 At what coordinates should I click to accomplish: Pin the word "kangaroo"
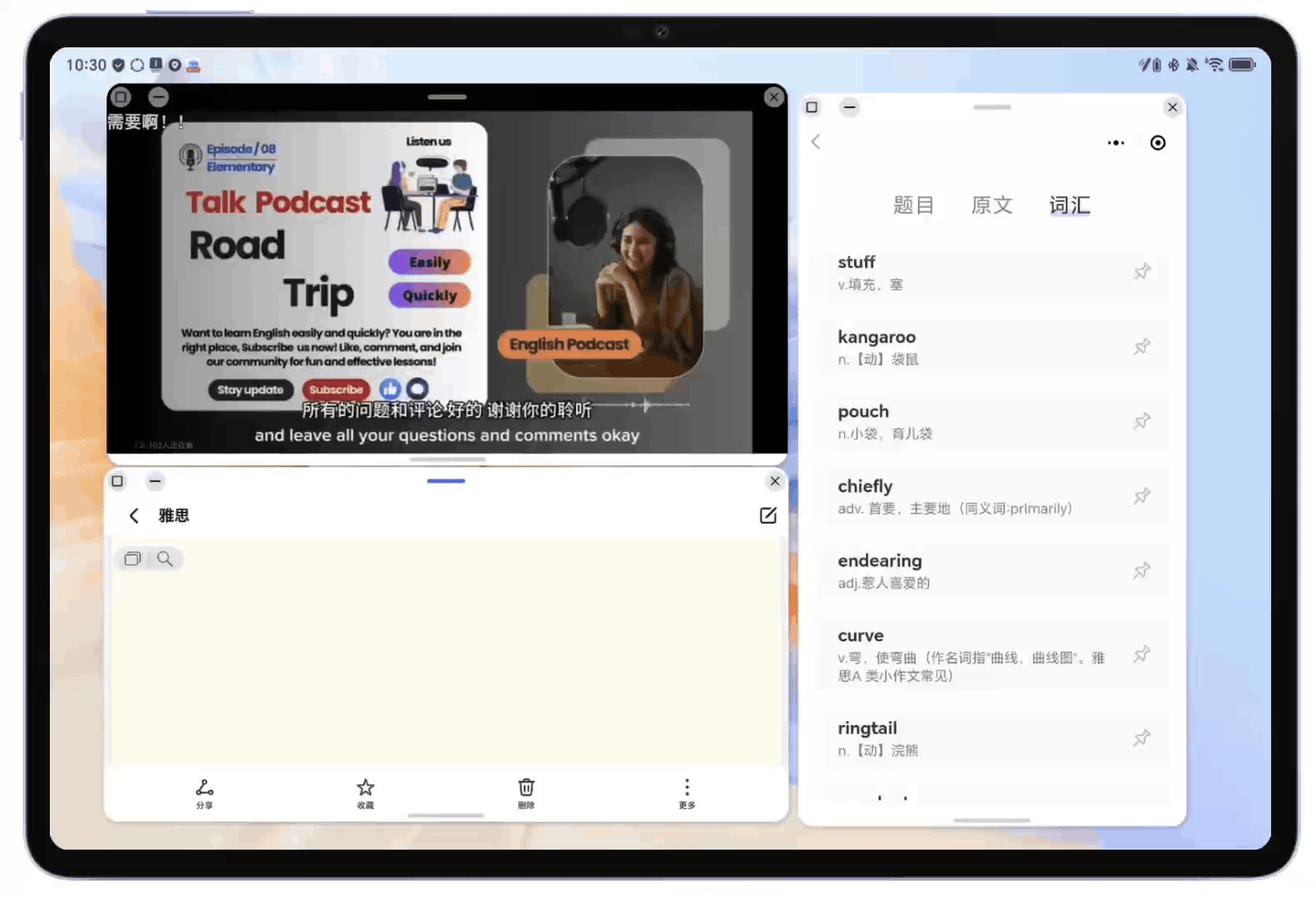(1142, 346)
